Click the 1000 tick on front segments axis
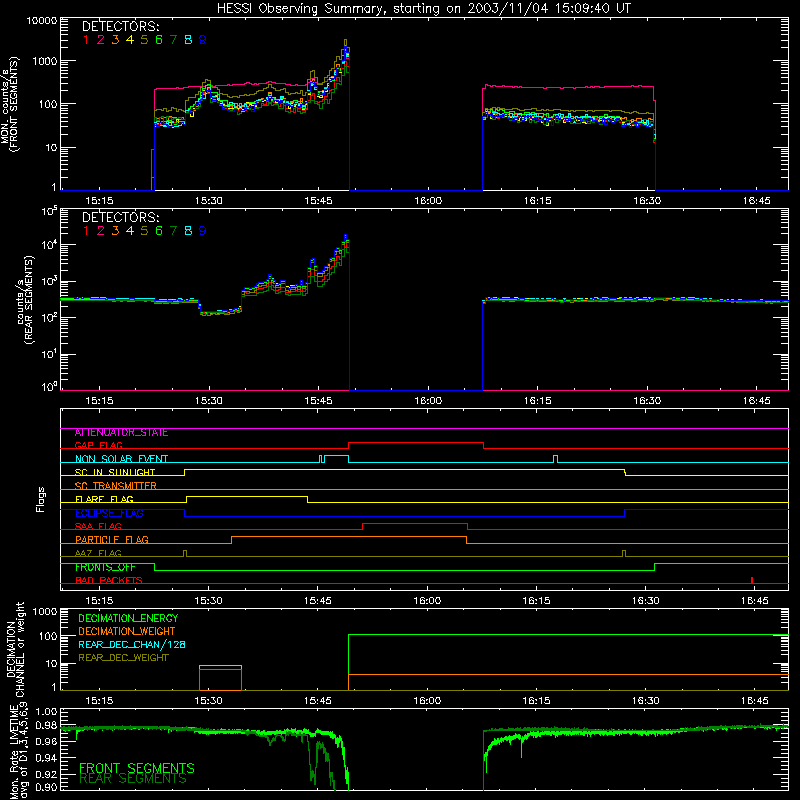 pos(45,61)
